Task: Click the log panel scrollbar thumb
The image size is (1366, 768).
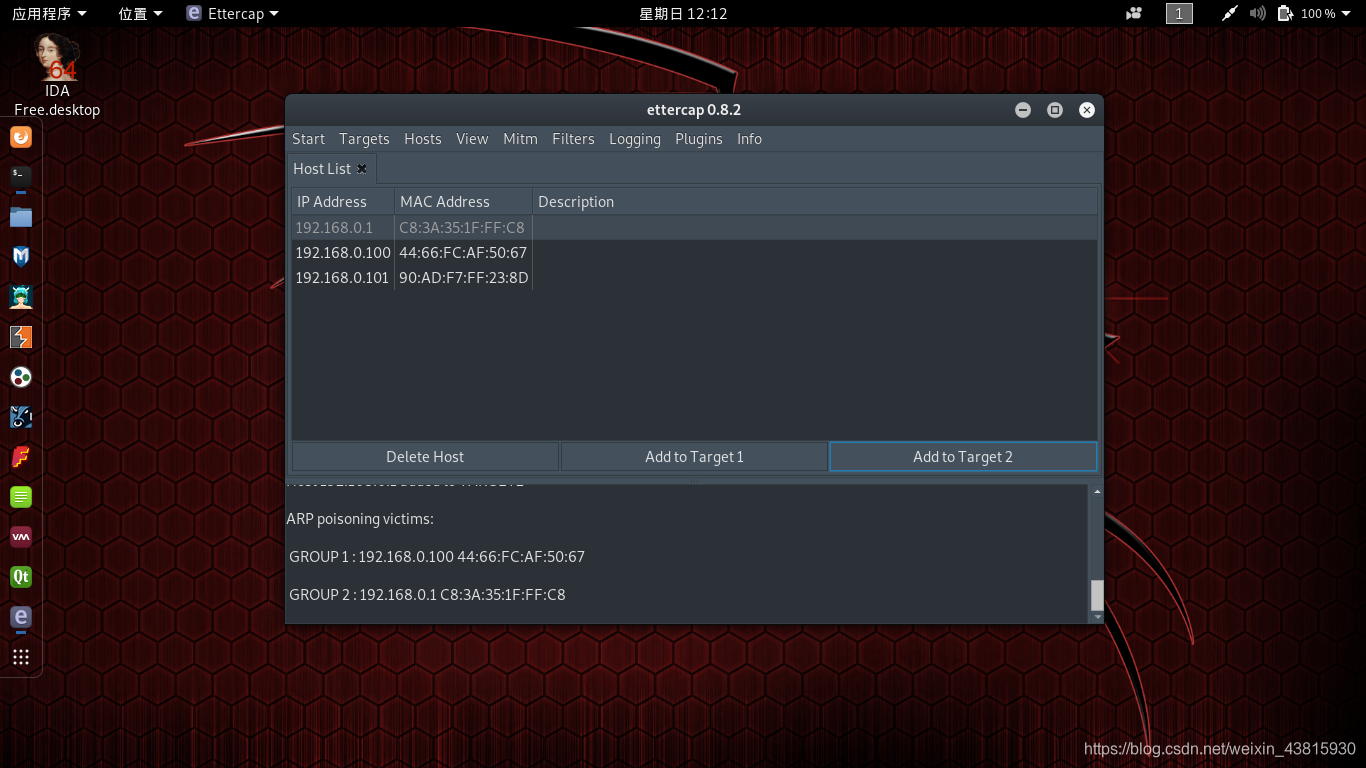Action: pyautogui.click(x=1097, y=595)
